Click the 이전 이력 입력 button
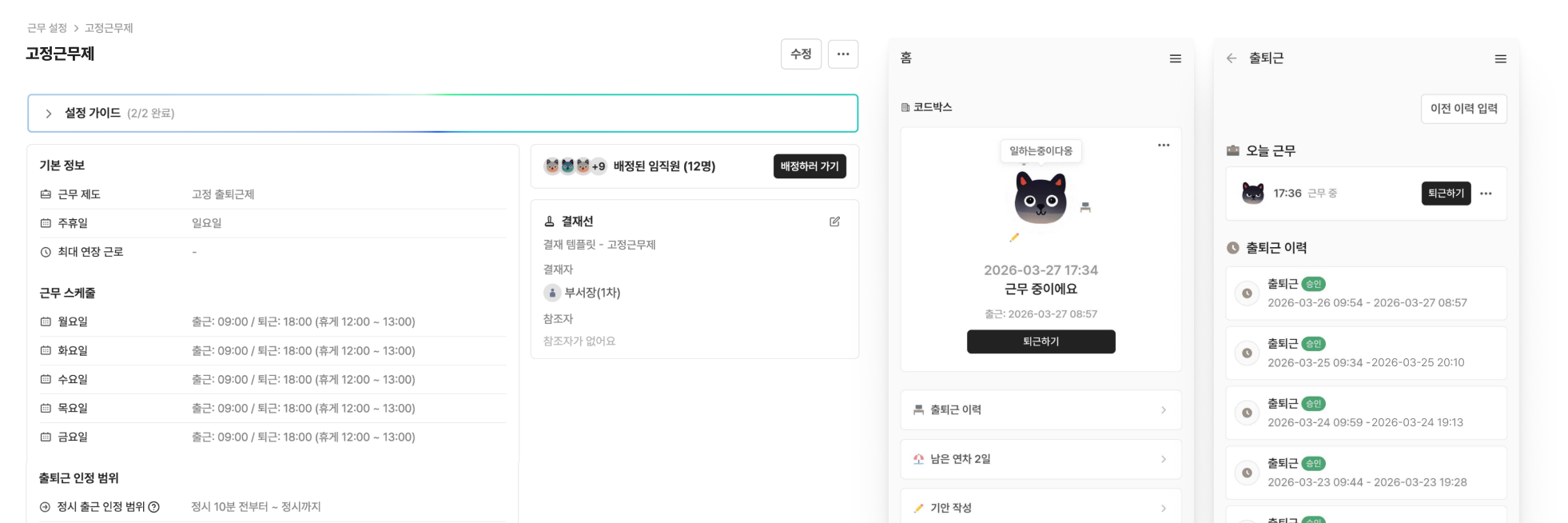The width and height of the screenshot is (1568, 523). (1464, 109)
